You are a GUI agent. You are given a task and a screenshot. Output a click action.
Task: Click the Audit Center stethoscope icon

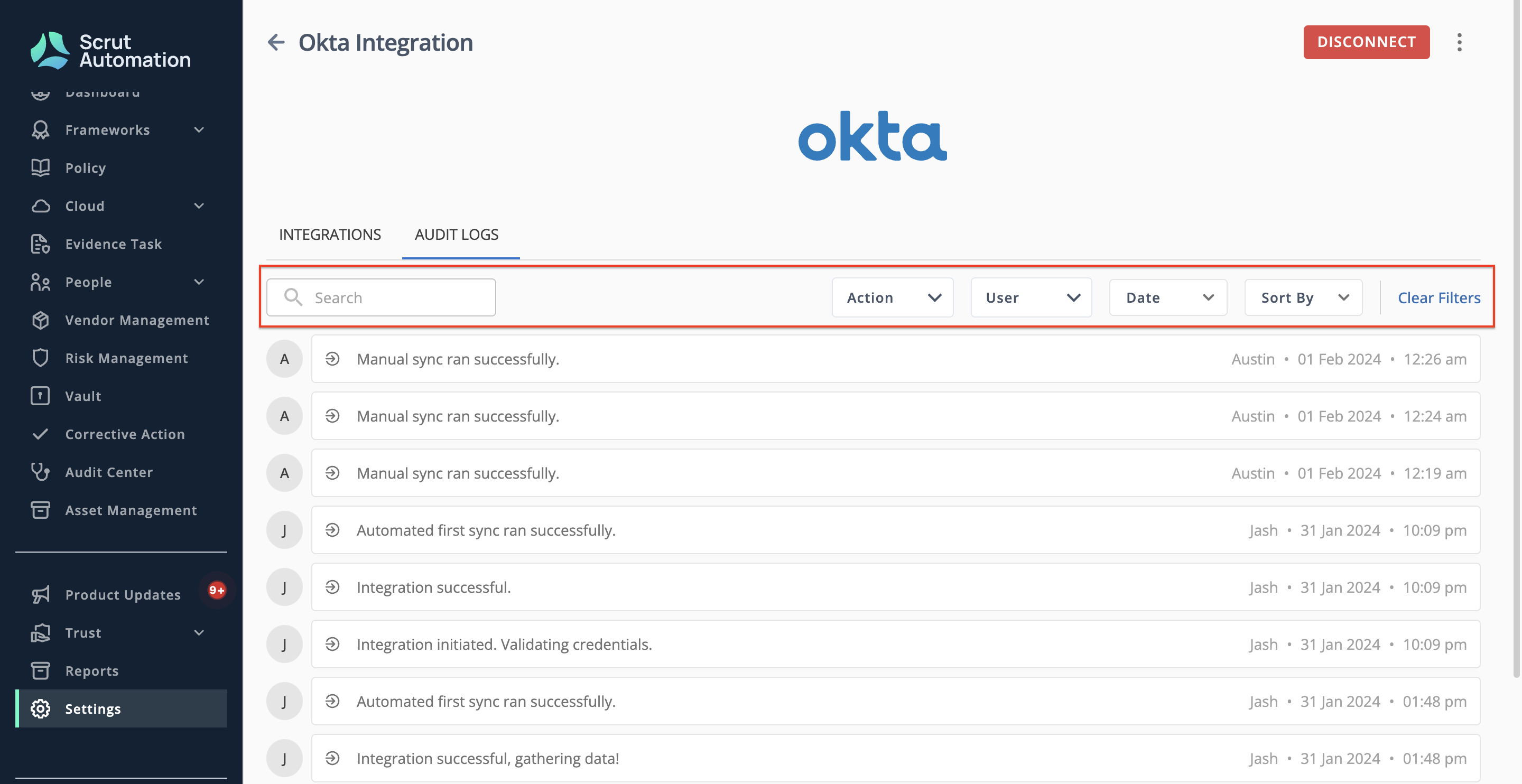40,472
